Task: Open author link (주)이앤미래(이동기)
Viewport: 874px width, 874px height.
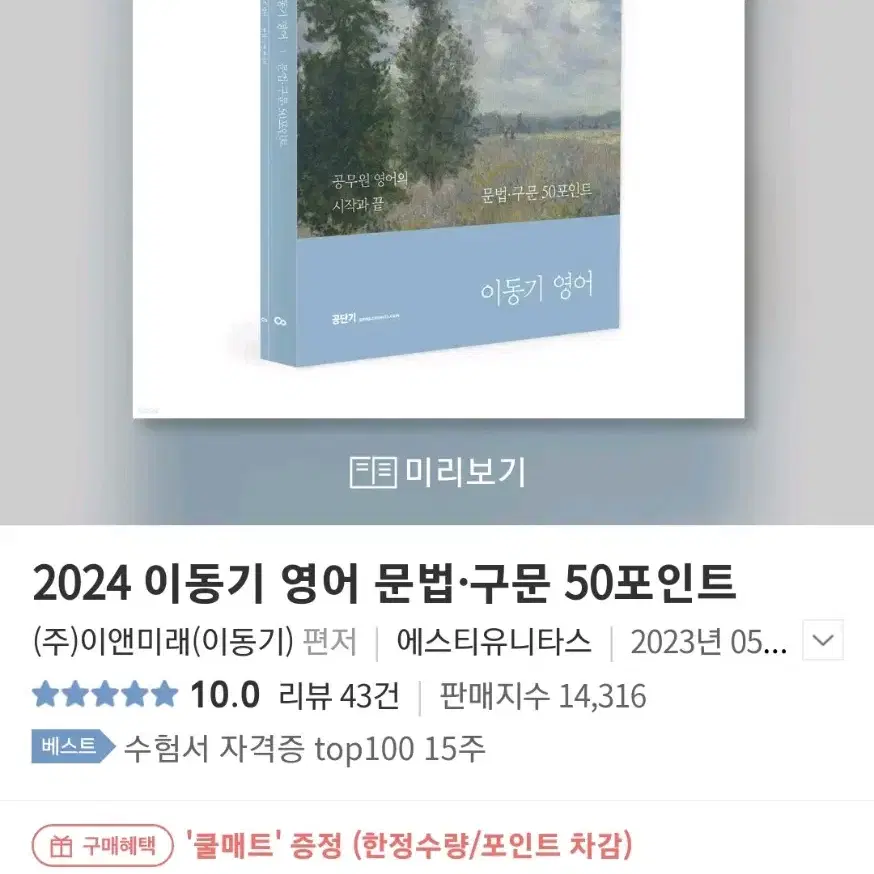Action: pos(163,641)
